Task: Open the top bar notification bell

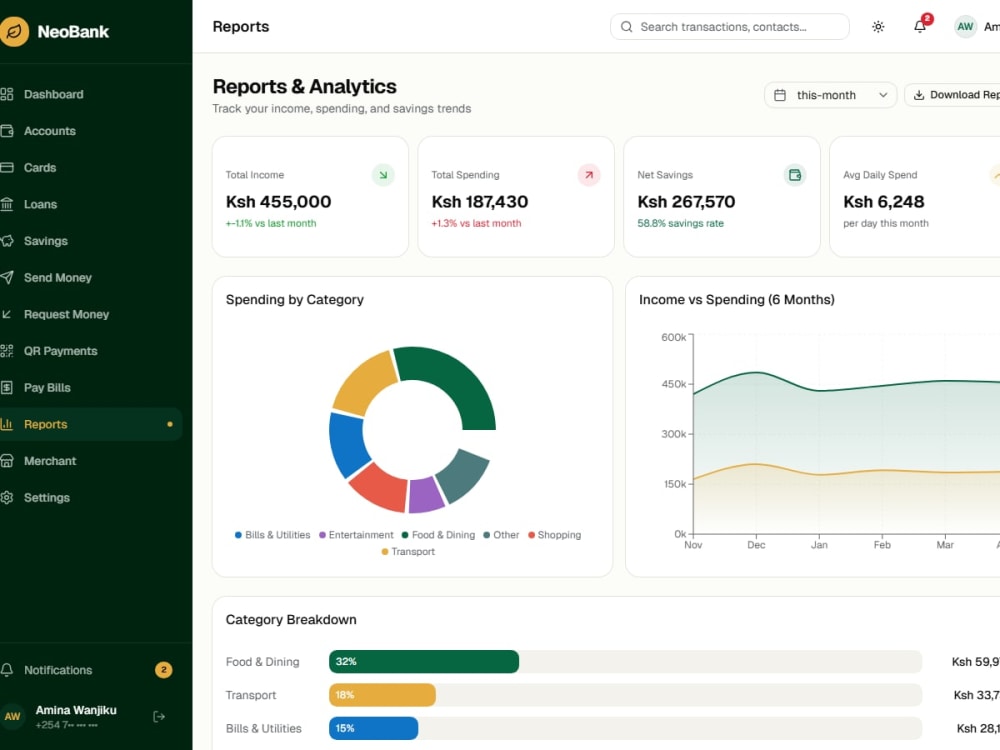Action: pyautogui.click(x=920, y=27)
